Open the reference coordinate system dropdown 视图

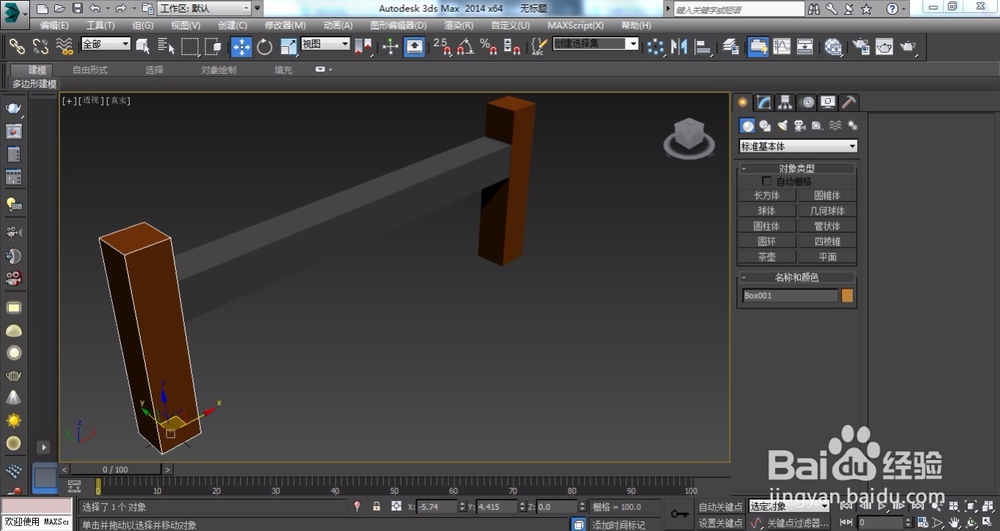[326, 43]
